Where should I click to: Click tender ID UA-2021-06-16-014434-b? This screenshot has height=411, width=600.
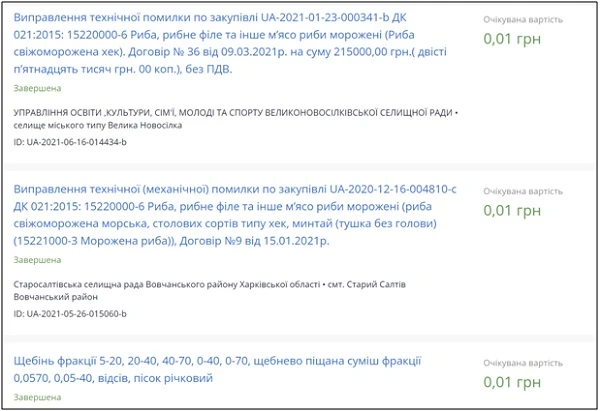point(70,143)
